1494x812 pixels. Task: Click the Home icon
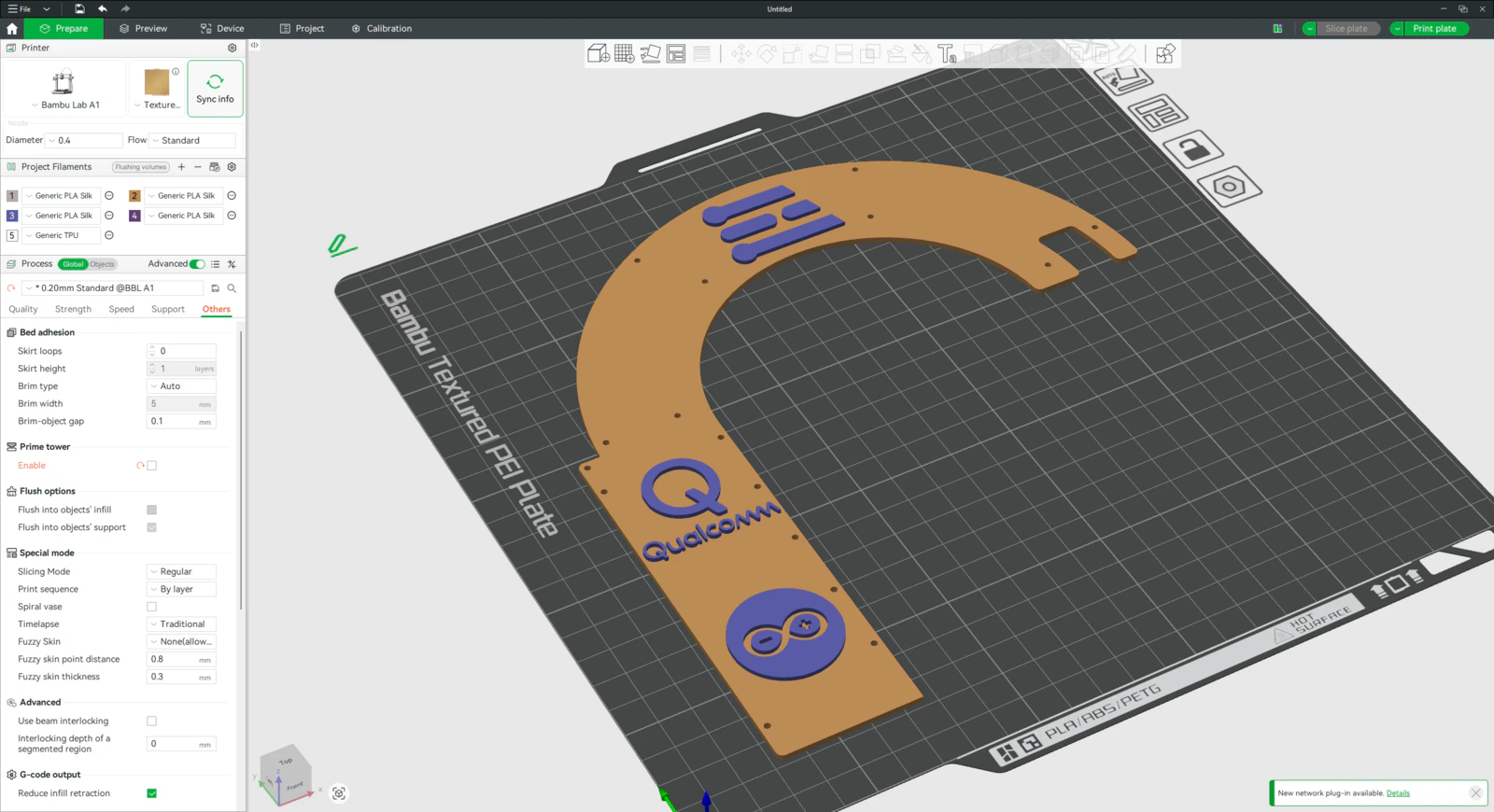(12, 29)
